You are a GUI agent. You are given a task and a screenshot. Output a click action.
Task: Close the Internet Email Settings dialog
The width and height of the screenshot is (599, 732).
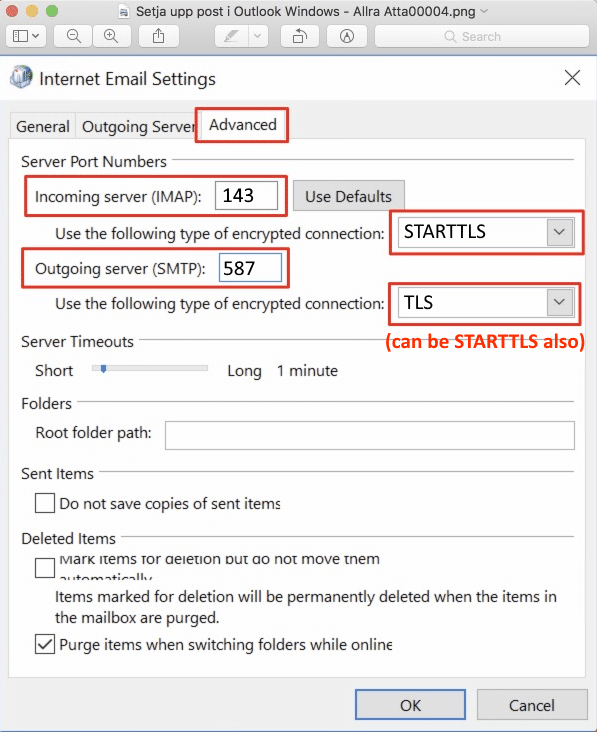pos(572,77)
